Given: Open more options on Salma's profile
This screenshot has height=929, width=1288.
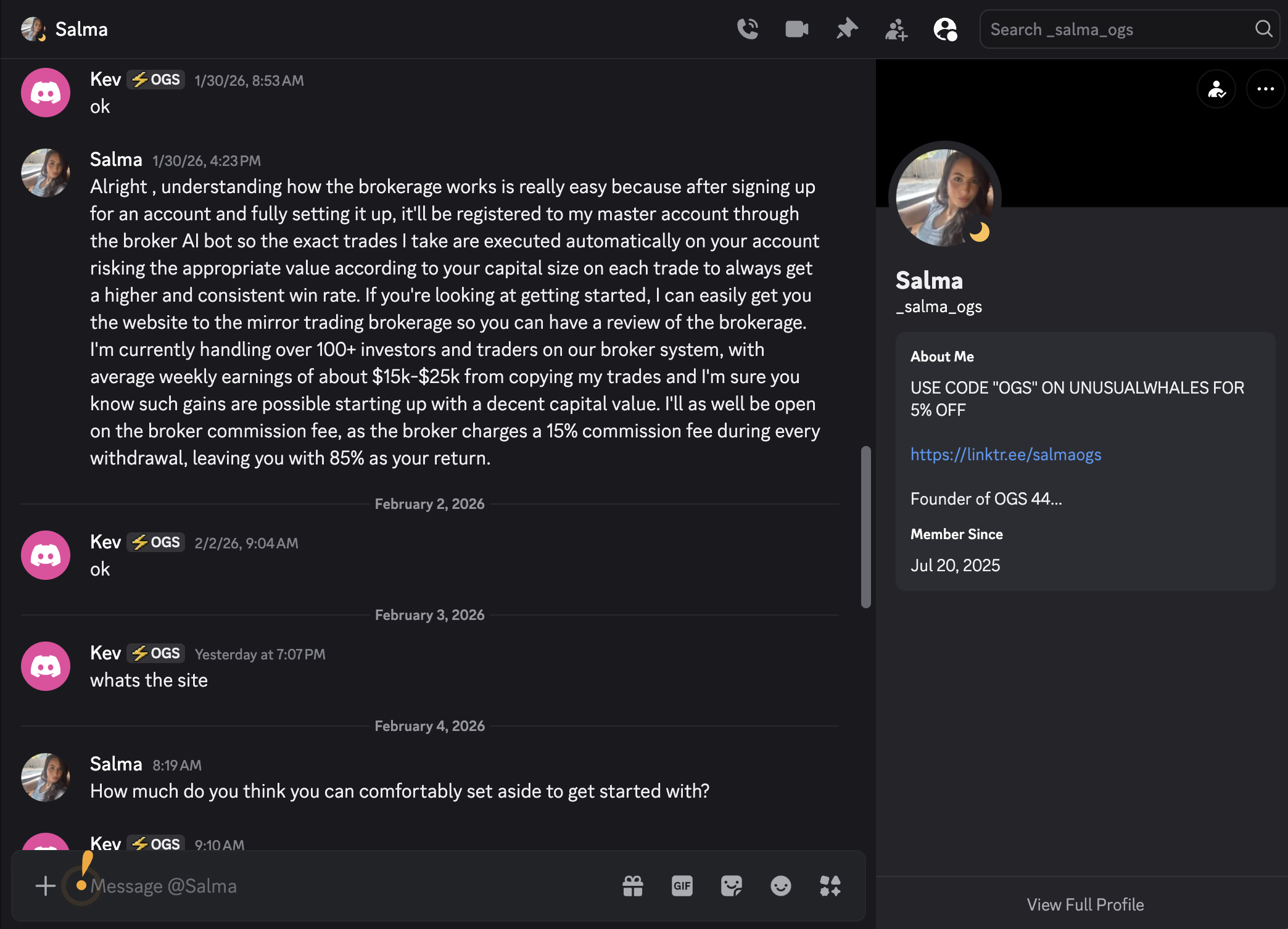Looking at the screenshot, I should pos(1265,89).
